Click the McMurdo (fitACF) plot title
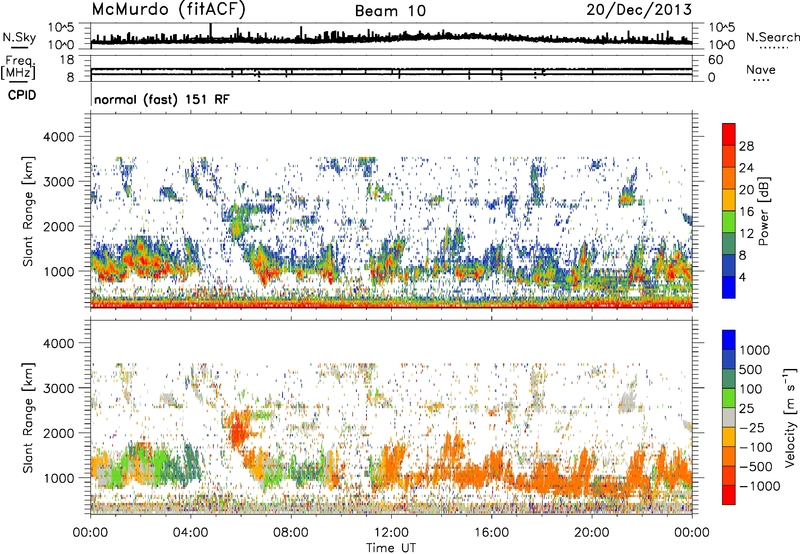The height and width of the screenshot is (554, 800). 168,10
